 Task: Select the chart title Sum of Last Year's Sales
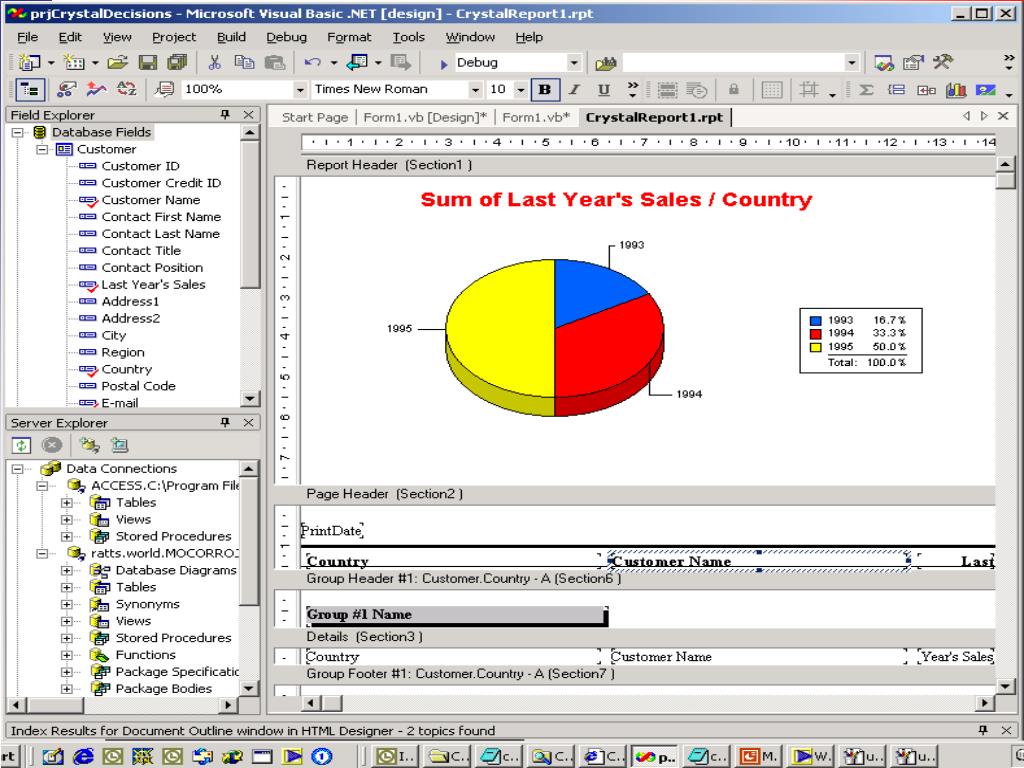[616, 199]
